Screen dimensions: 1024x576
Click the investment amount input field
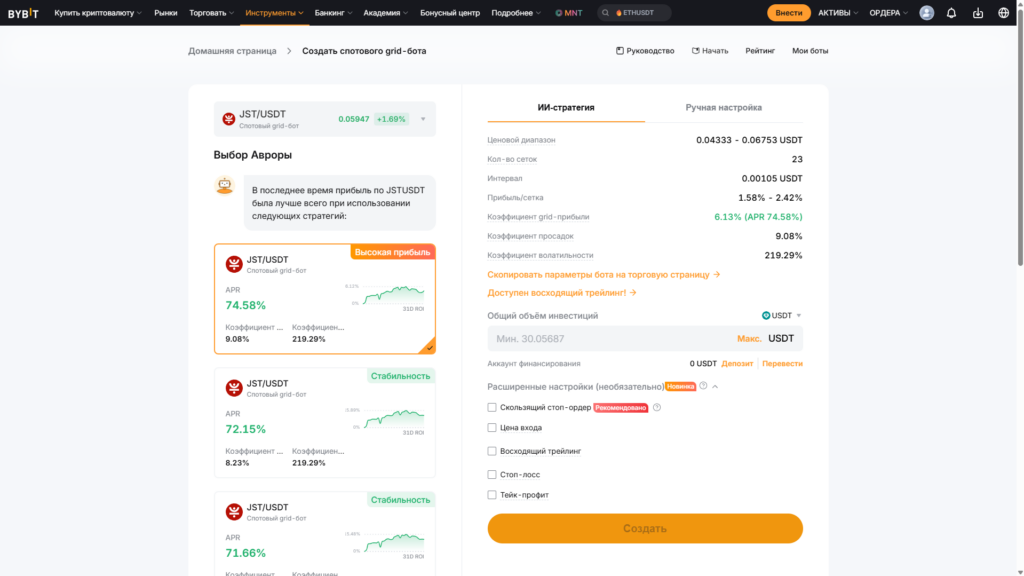click(x=600, y=338)
